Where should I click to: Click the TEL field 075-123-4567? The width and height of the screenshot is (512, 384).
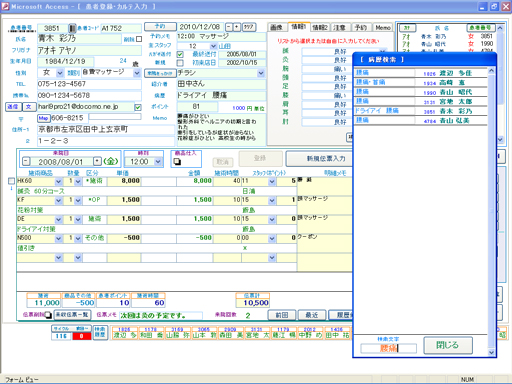point(89,84)
